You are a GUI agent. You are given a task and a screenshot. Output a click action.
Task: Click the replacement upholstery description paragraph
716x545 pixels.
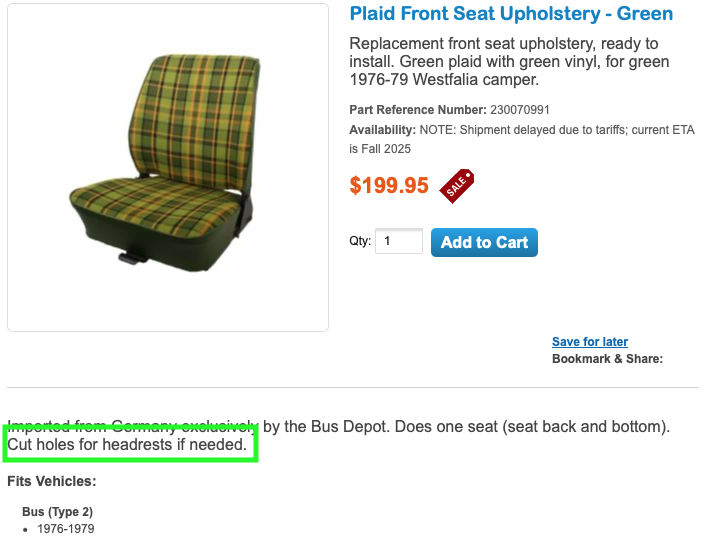509,62
